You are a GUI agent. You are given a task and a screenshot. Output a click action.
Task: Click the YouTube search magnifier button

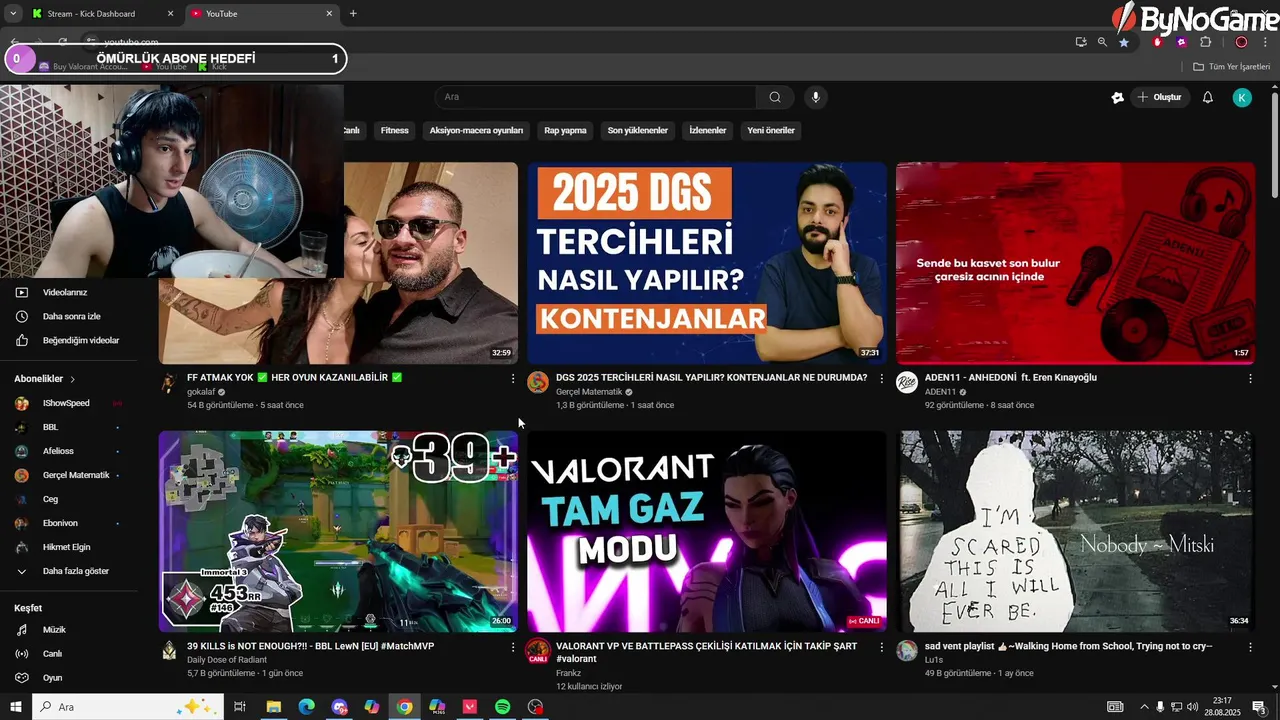775,97
